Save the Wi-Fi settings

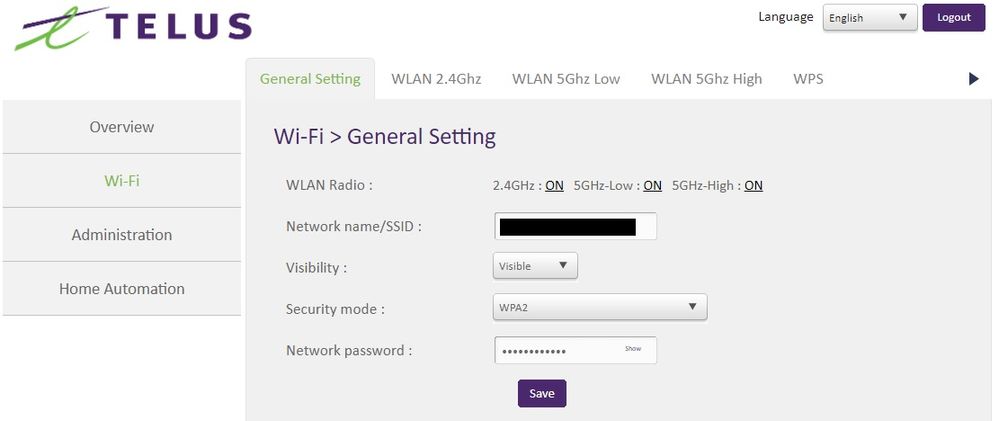[542, 393]
